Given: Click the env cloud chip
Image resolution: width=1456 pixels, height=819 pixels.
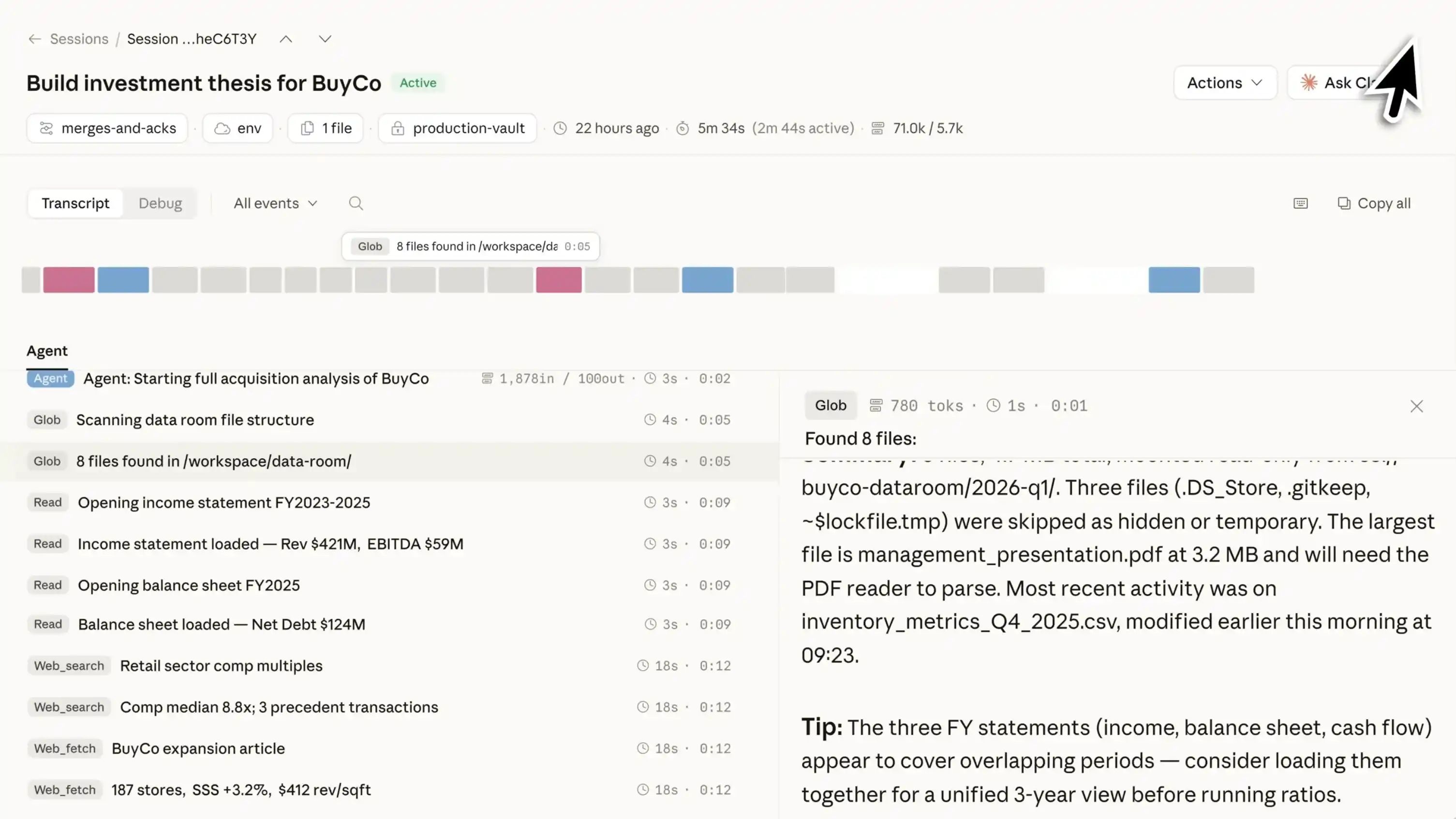Looking at the screenshot, I should tap(238, 128).
